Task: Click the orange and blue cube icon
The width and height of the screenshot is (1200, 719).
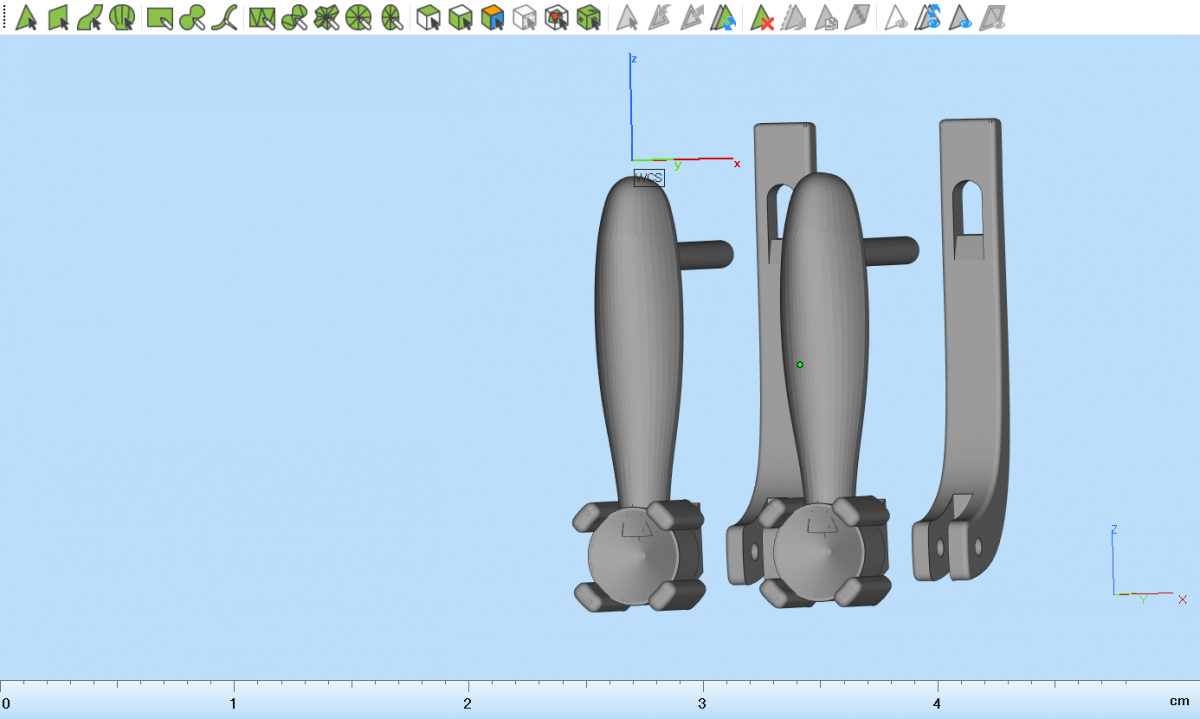Action: tap(492, 17)
